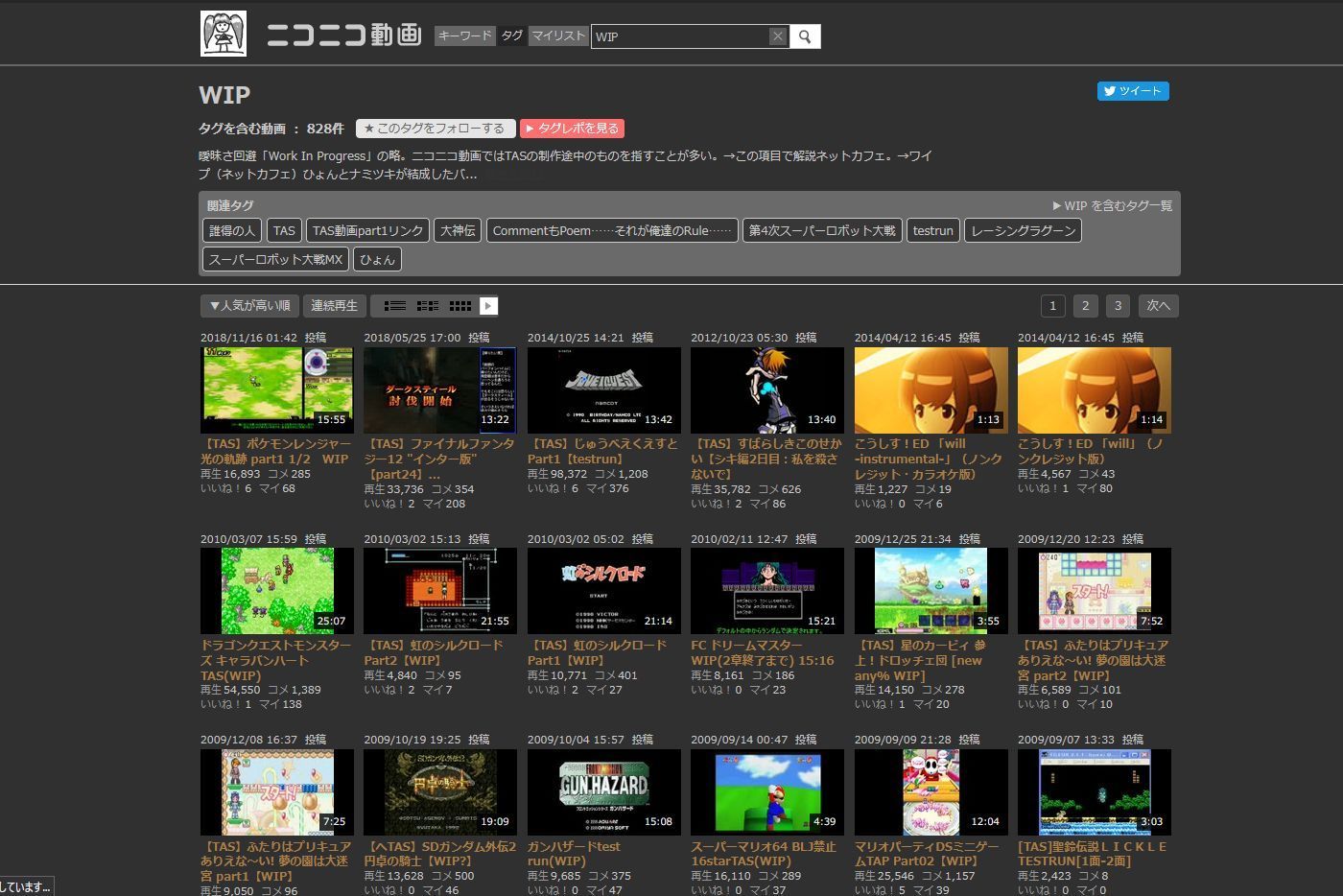The width and height of the screenshot is (1343, 896).
Task: Open こうしす！ED will -instrumental- thumbnail
Action: click(x=931, y=390)
